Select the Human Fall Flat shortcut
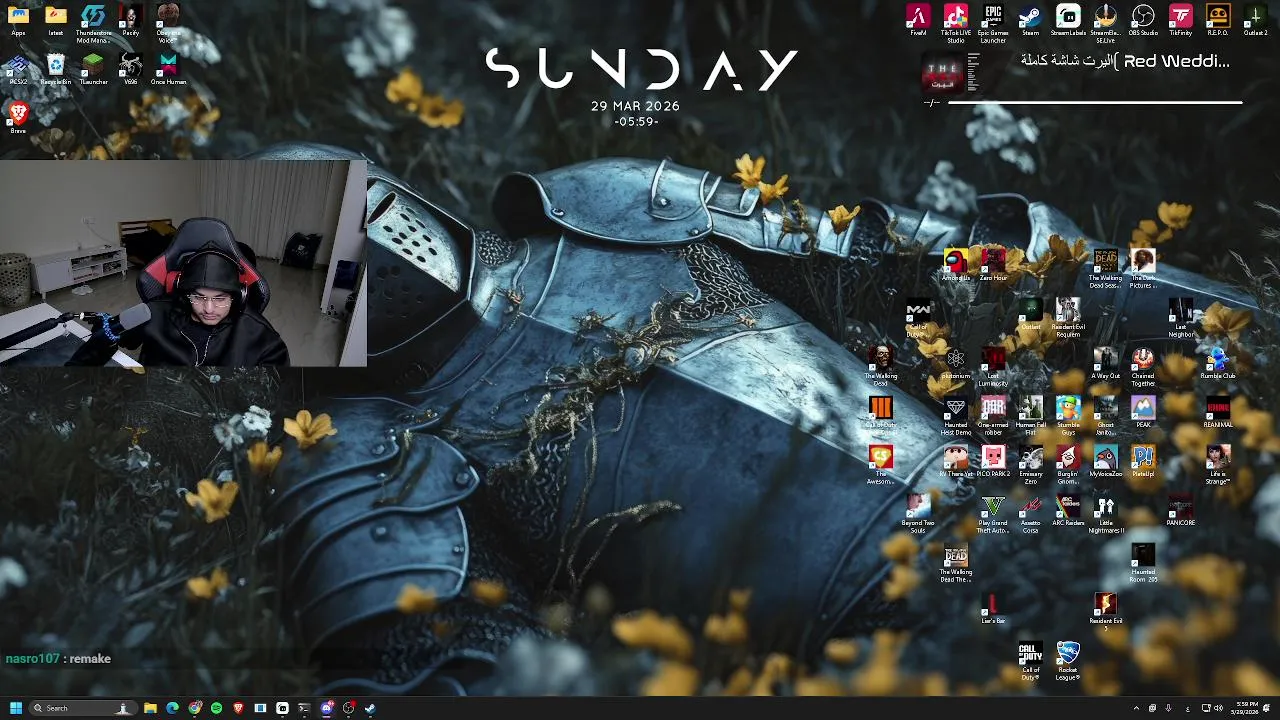The height and width of the screenshot is (720, 1280). pos(1030,416)
